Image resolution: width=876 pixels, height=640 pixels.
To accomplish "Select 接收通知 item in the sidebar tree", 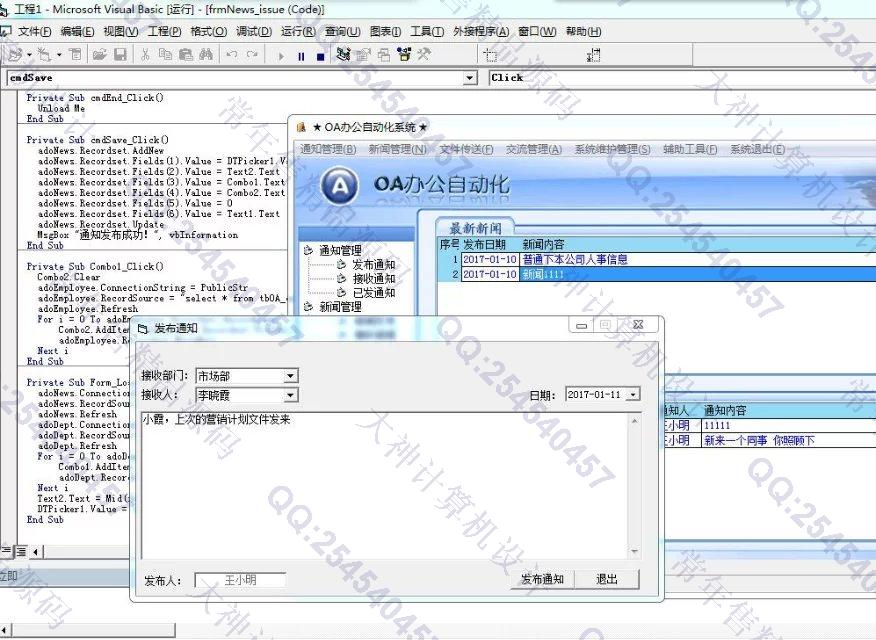I will coord(374,278).
